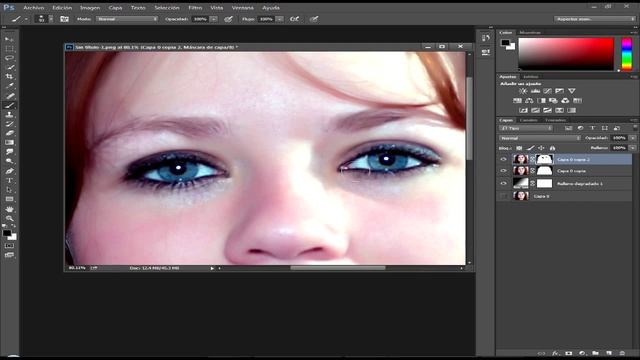
Task: Open the layer filter type dropdown
Action: tap(526, 128)
